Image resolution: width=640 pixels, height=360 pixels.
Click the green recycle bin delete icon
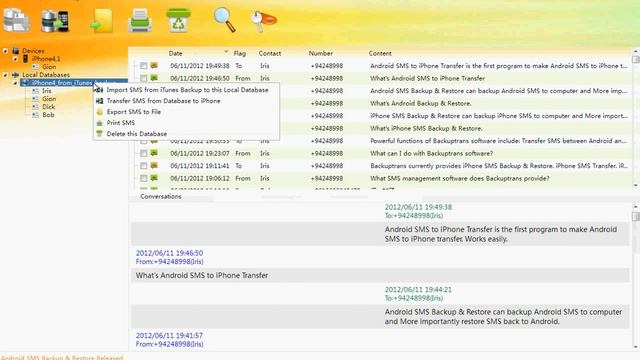pos(178,20)
